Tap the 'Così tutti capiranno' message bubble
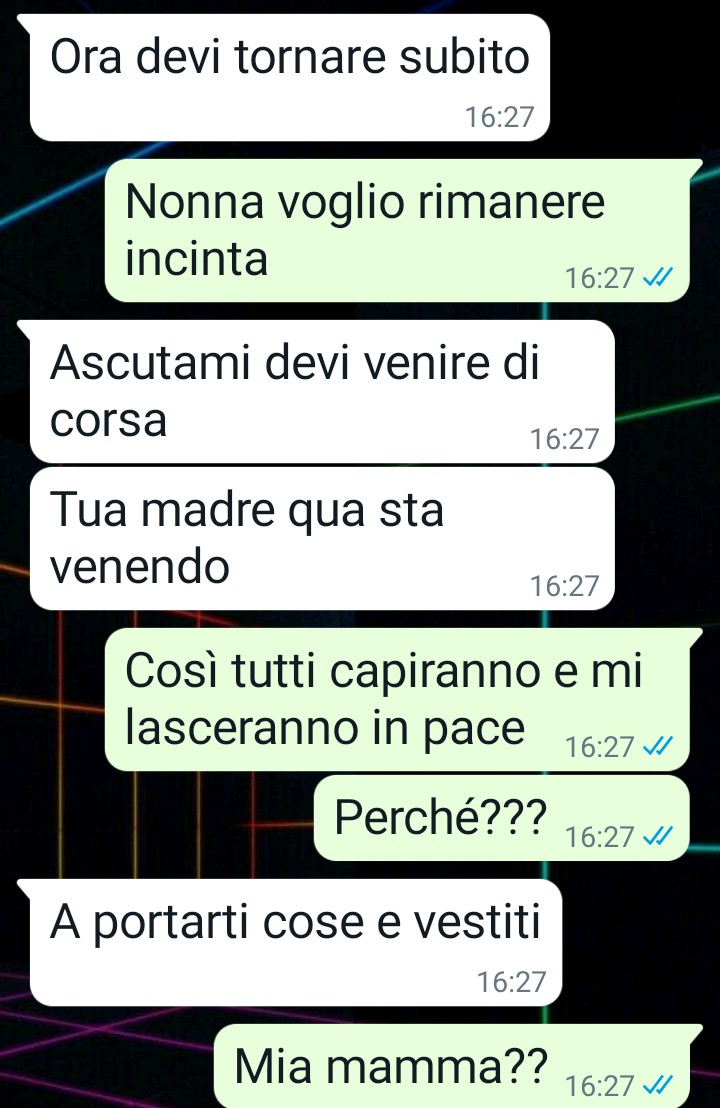The image size is (720, 1108). (397, 700)
